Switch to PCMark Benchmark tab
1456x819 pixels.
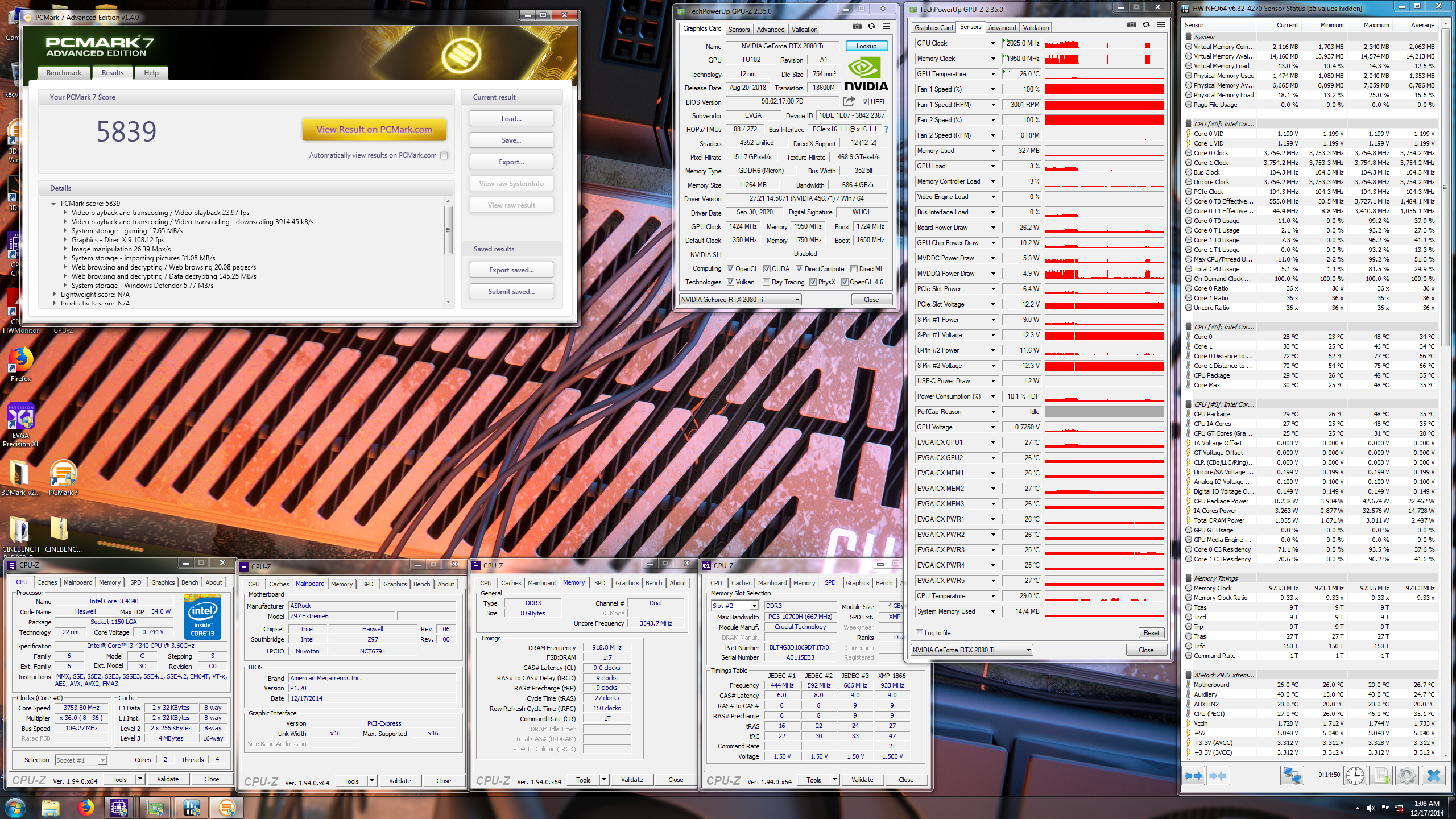pos(64,73)
